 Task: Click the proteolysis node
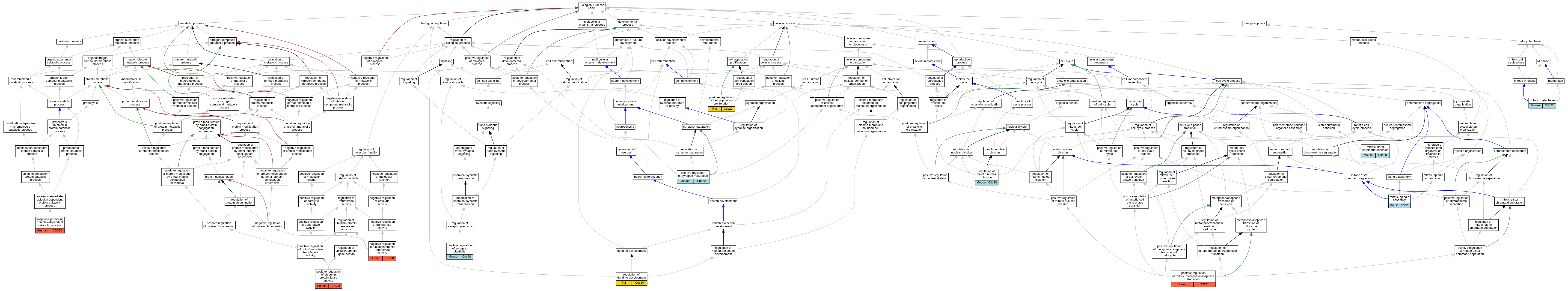[x=90, y=103]
